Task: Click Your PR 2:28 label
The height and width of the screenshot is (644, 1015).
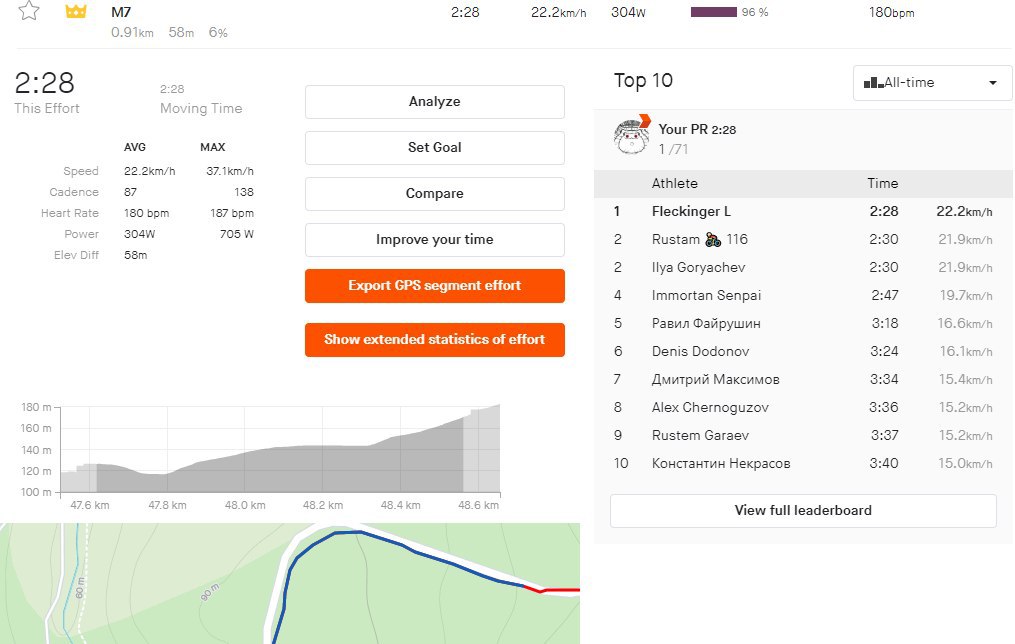Action: (697, 129)
